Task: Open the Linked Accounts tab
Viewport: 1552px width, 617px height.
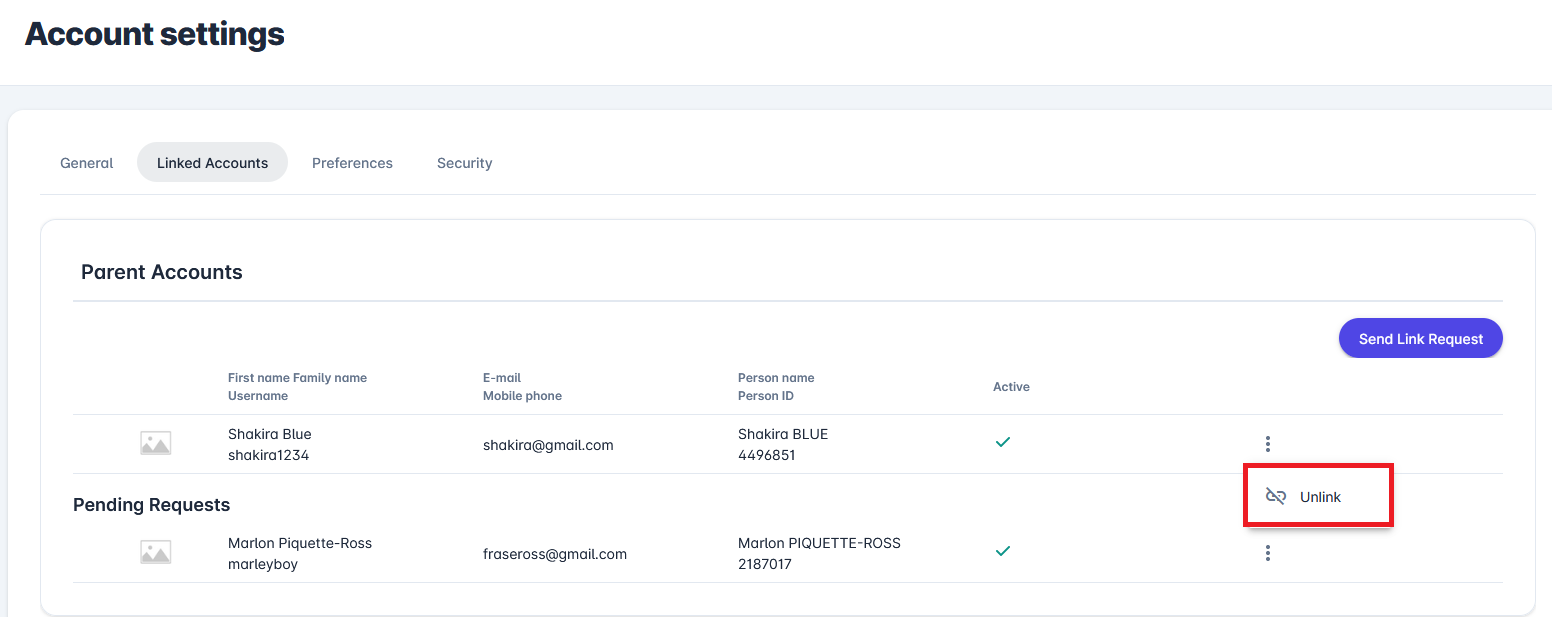Action: click(212, 163)
